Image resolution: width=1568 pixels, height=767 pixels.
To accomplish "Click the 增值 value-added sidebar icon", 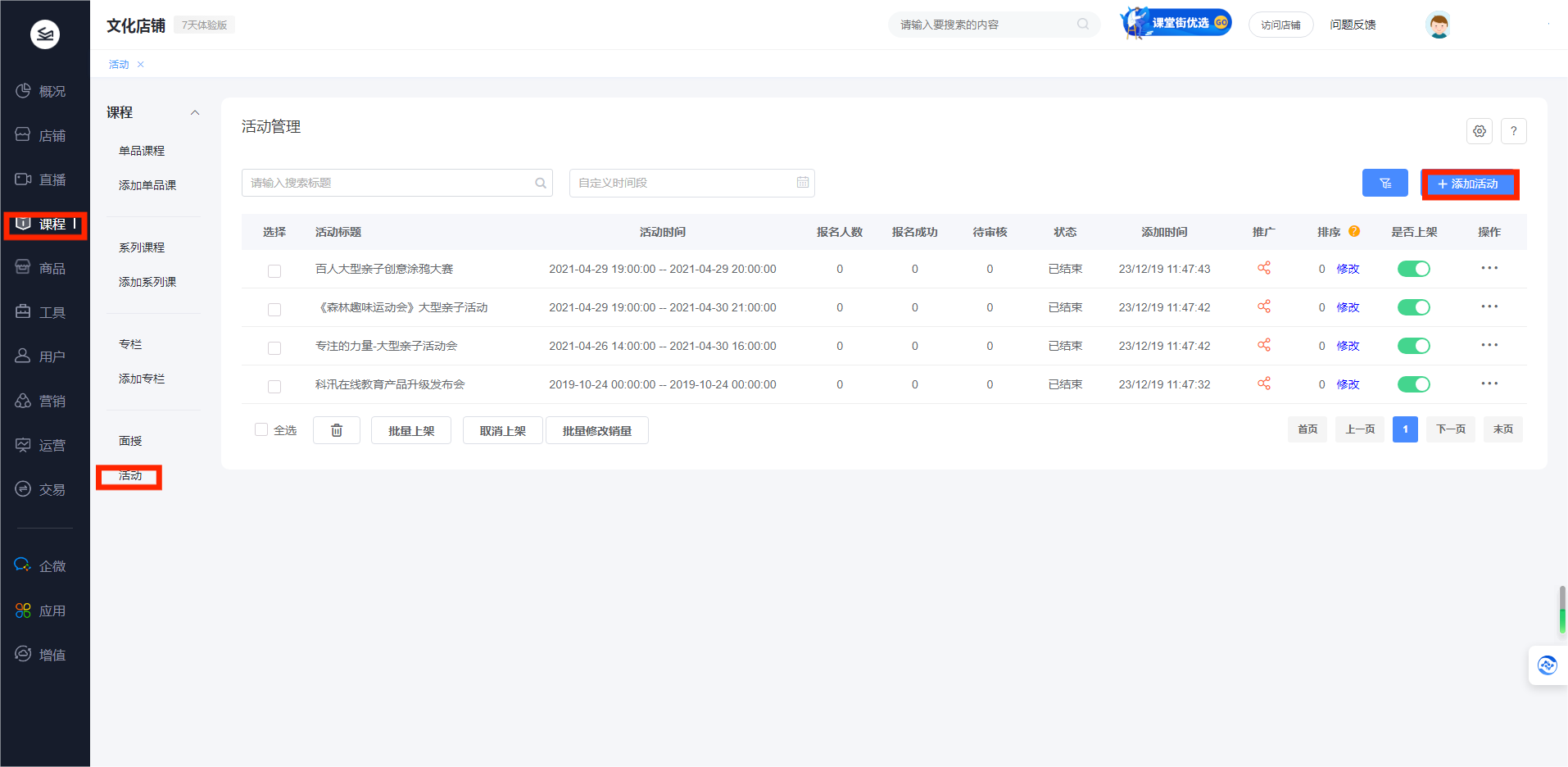I will pyautogui.click(x=23, y=654).
